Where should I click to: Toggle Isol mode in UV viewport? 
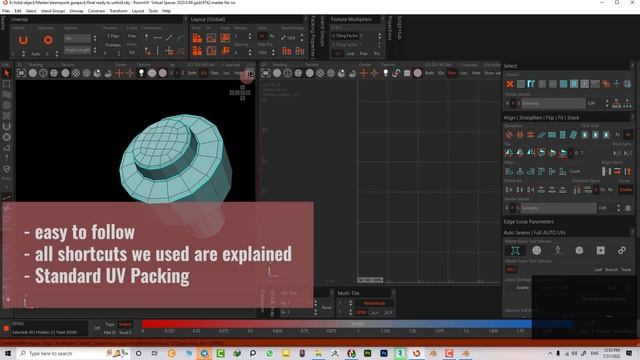(464, 73)
